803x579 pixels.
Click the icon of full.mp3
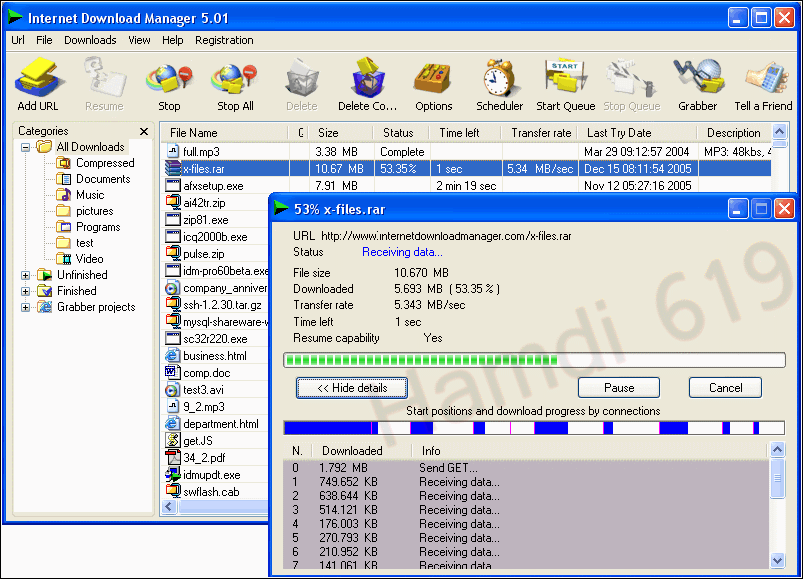pyautogui.click(x=173, y=152)
